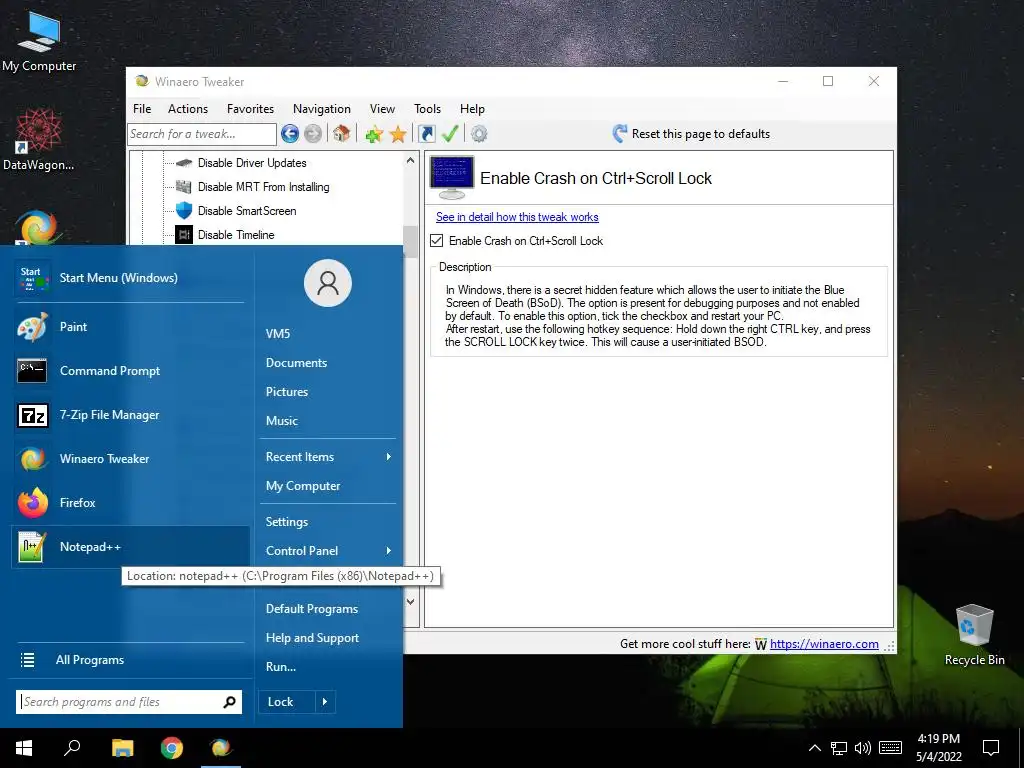Screen dimensions: 1024x768
Task: Open the Actions menu
Action: coord(187,109)
